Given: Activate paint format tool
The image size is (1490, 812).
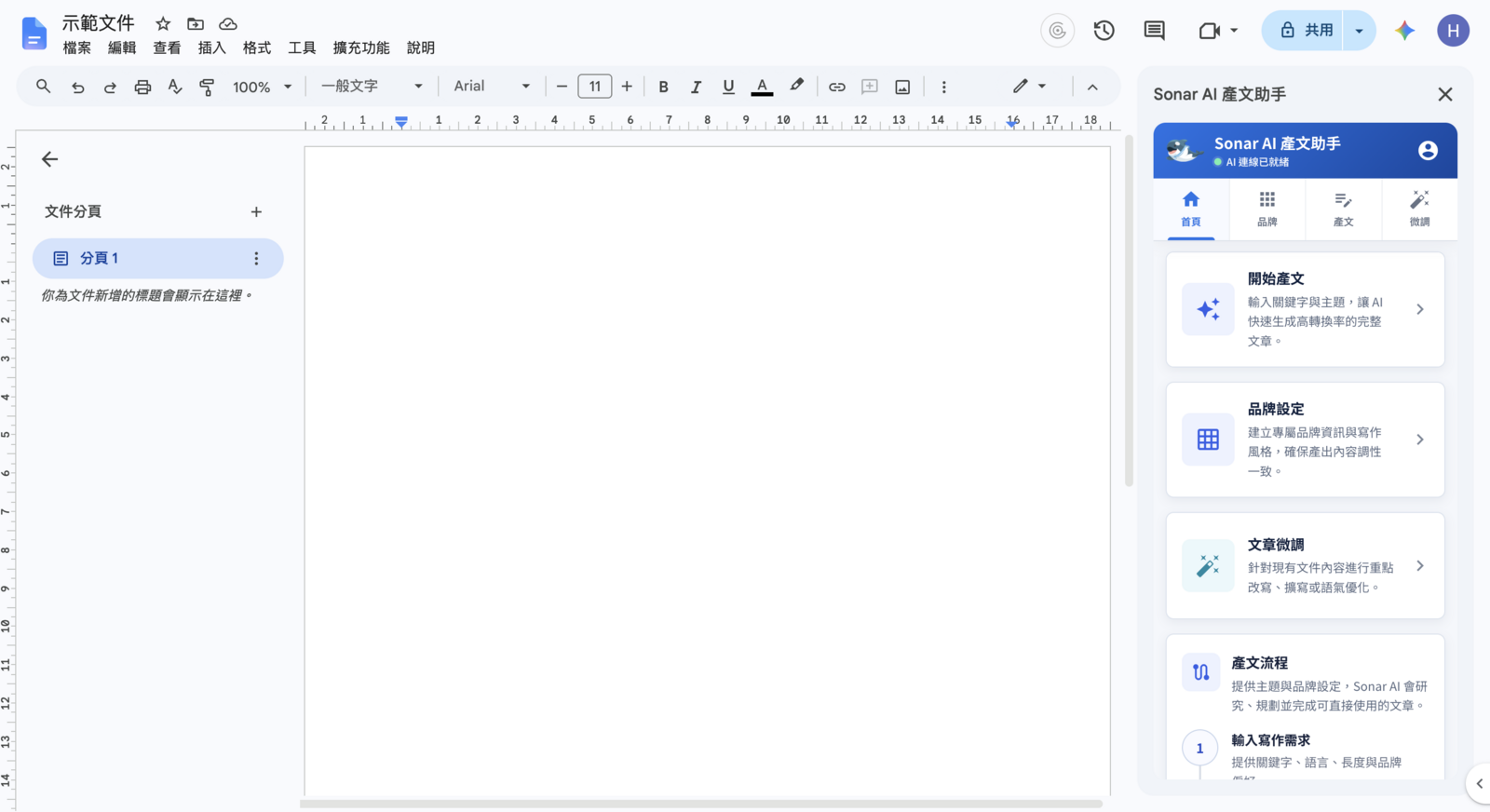Looking at the screenshot, I should coord(207,87).
